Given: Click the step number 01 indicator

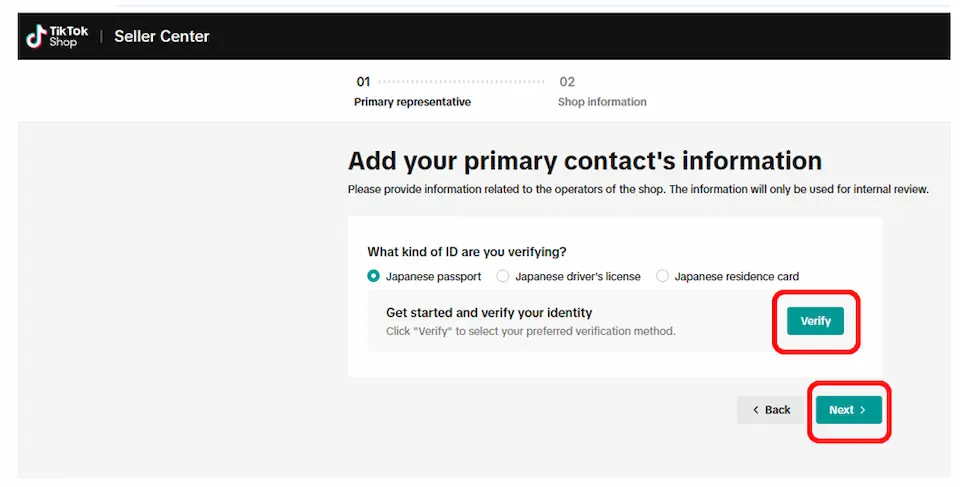Looking at the screenshot, I should [x=363, y=82].
